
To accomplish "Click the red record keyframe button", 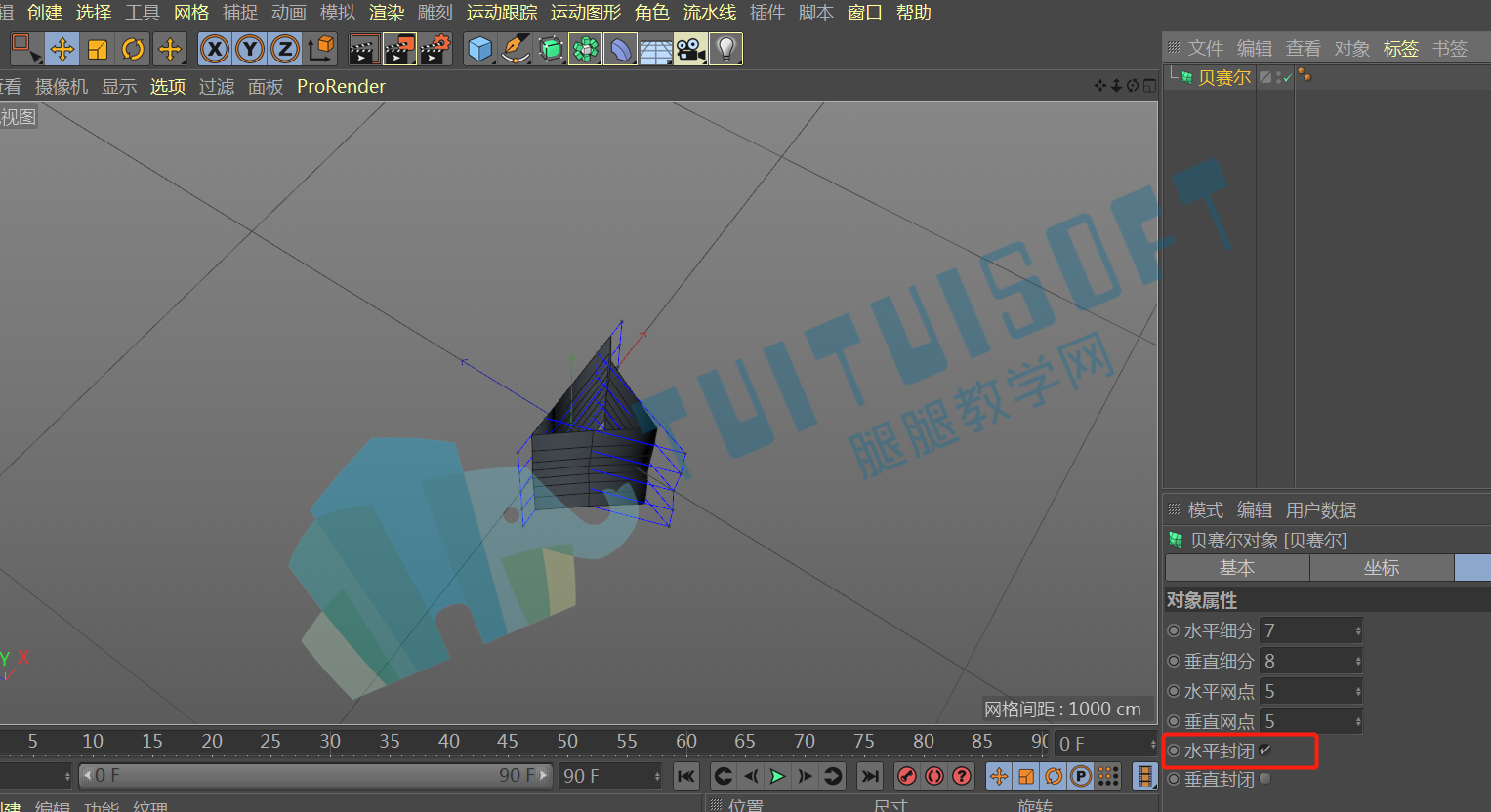I will tap(907, 776).
